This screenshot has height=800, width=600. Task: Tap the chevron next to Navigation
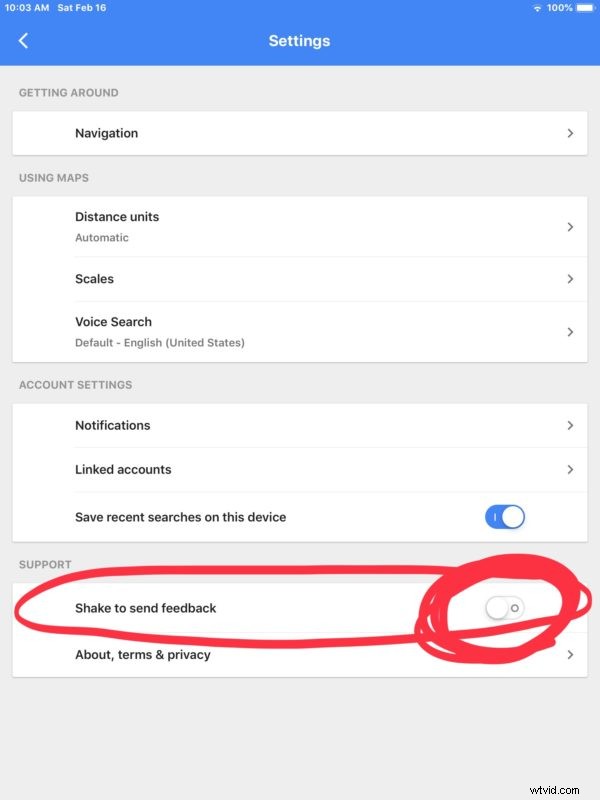point(570,132)
